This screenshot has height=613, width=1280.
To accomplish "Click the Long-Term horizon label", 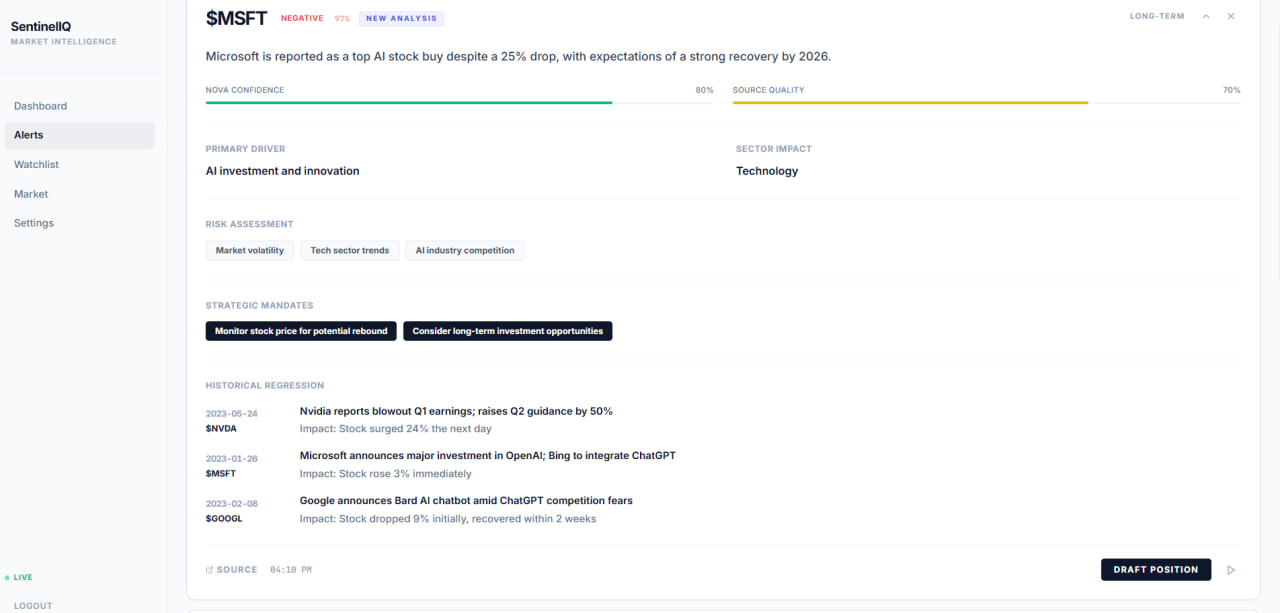I will point(1157,16).
